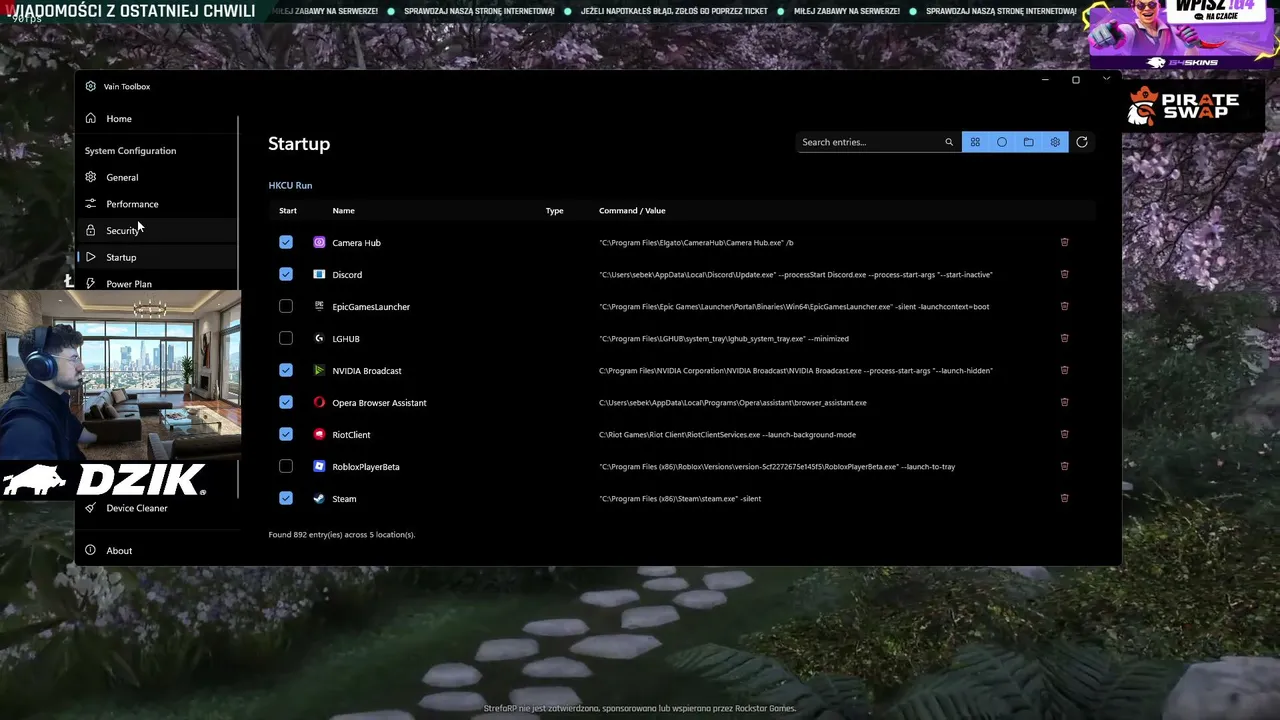1280x720 pixels.
Task: Toggle the folder filter icon in Startup toolbar
Action: click(1028, 142)
